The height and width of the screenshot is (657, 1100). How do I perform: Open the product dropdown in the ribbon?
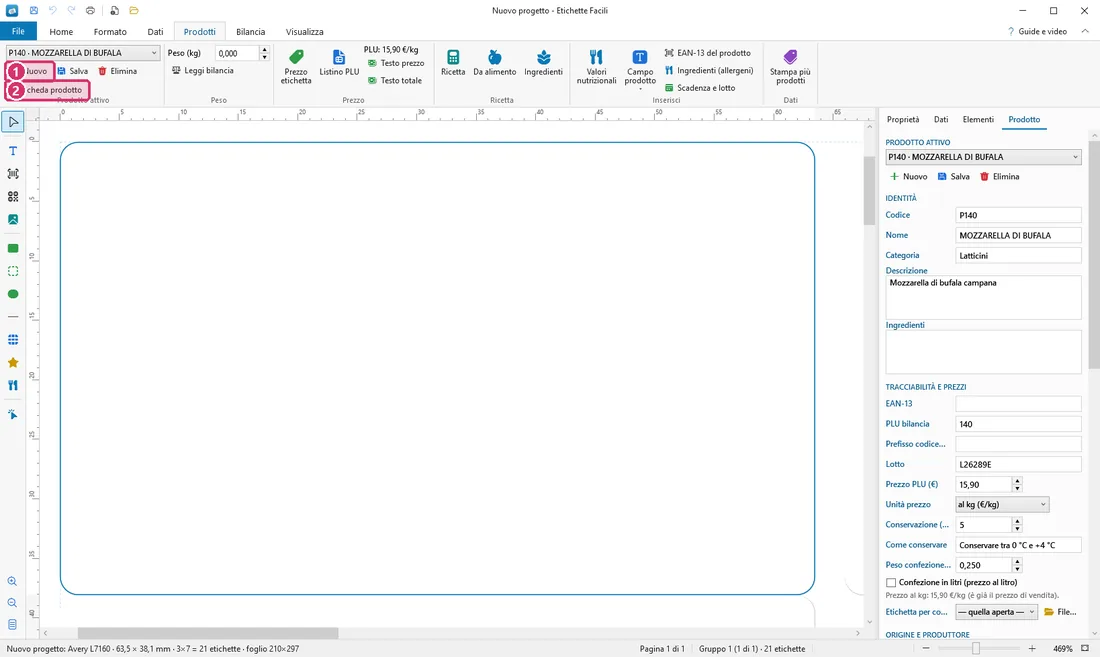coord(83,53)
